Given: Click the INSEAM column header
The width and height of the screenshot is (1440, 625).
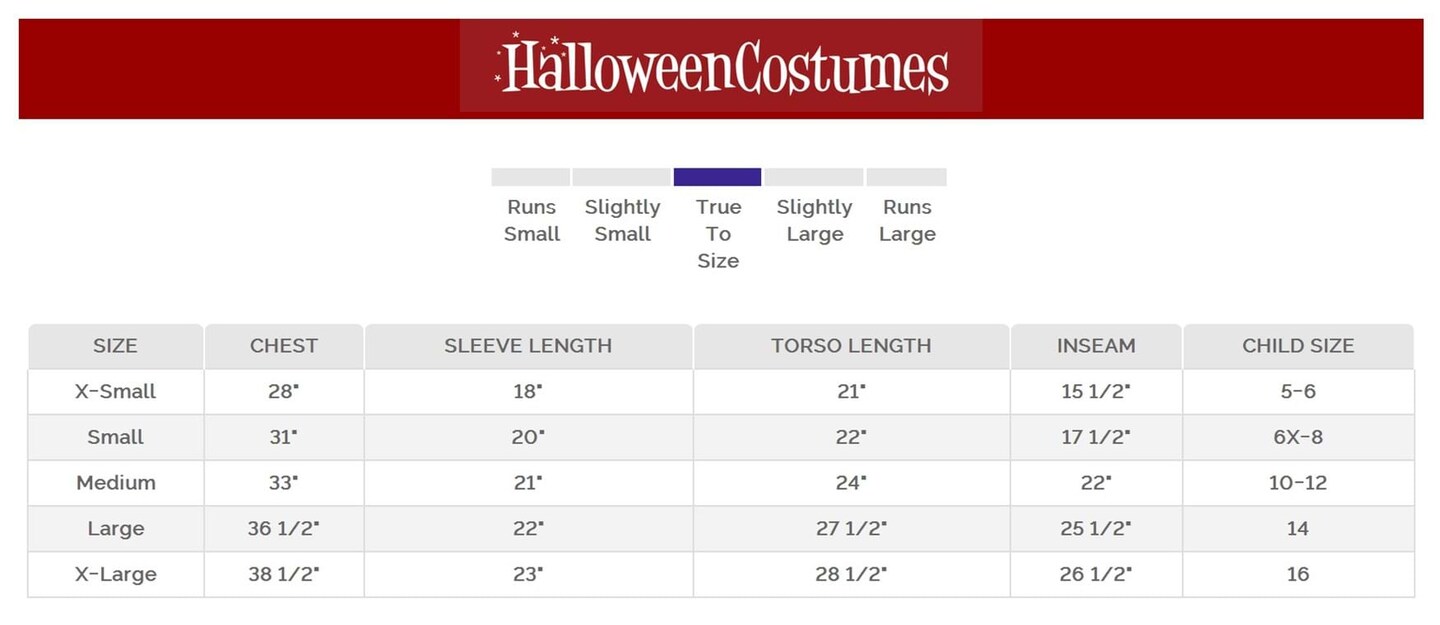Looking at the screenshot, I should tap(1096, 346).
